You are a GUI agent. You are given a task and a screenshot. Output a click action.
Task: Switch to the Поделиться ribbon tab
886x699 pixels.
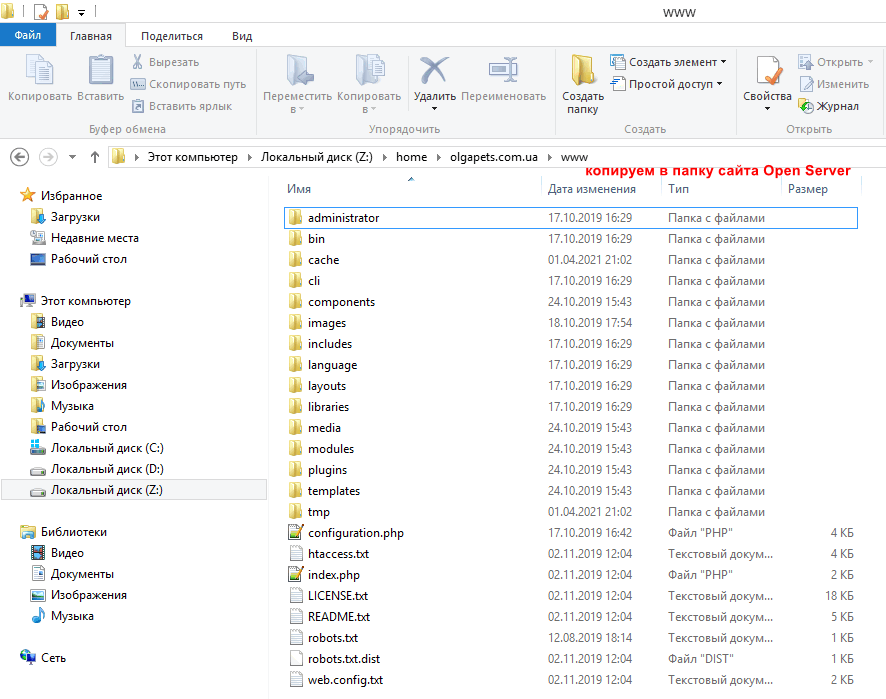(x=172, y=36)
